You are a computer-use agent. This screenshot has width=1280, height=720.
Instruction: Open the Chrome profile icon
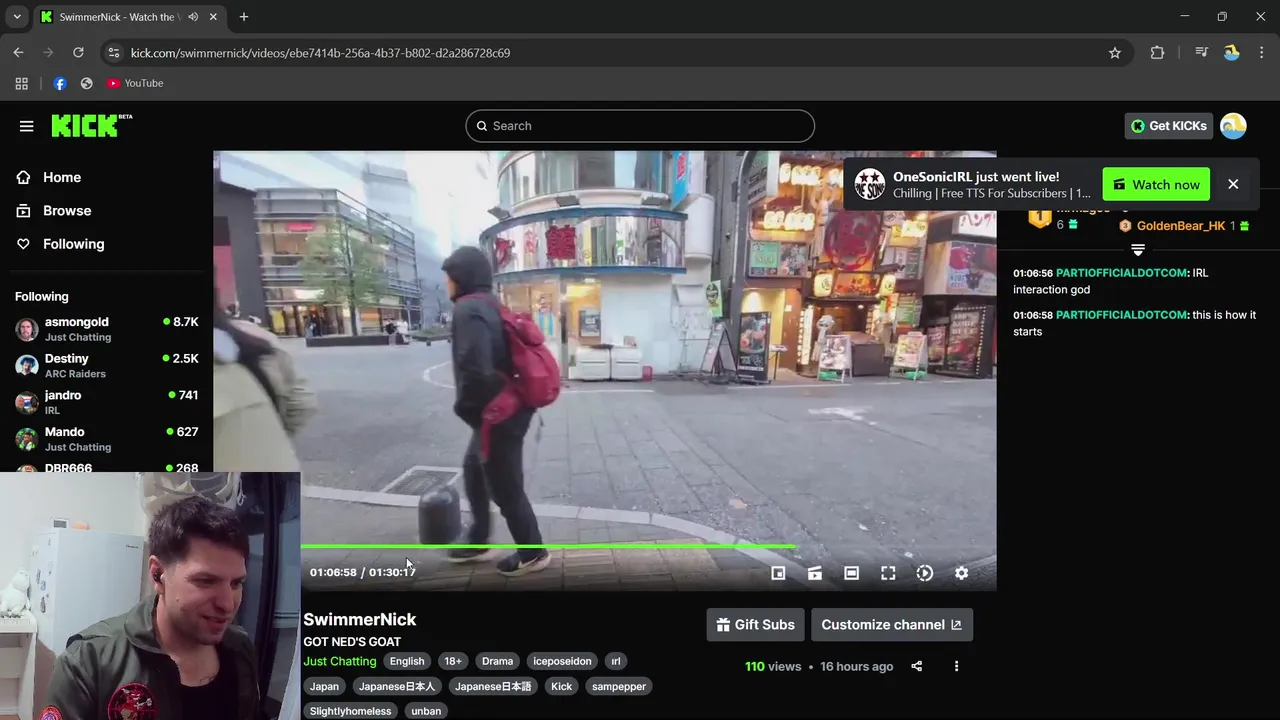1232,53
